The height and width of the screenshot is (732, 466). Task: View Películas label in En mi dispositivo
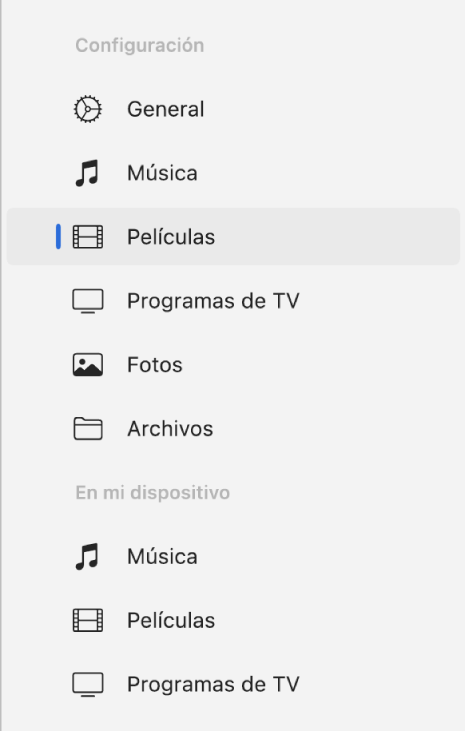point(171,620)
